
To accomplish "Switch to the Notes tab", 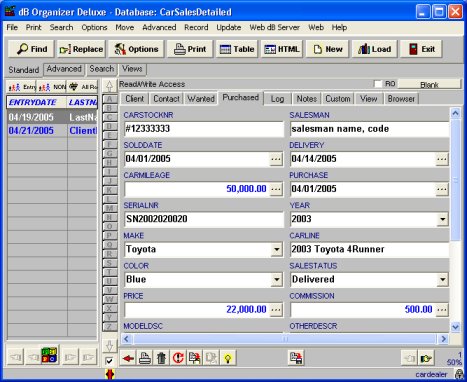I will click(x=306, y=99).
